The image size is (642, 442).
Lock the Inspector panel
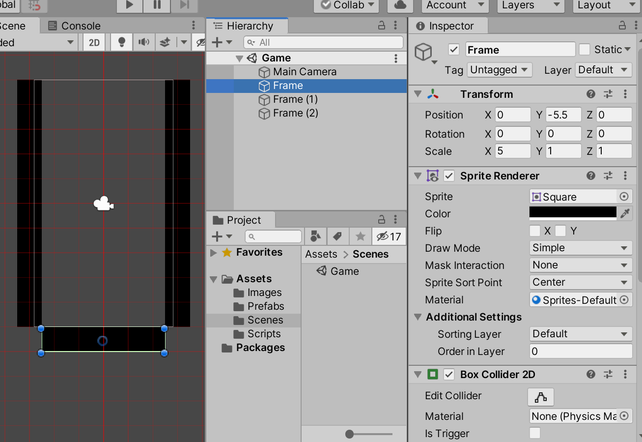tap(622, 25)
